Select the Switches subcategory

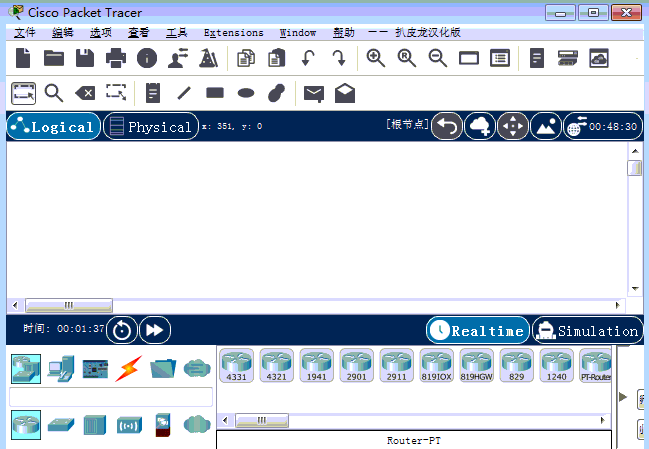[61, 425]
